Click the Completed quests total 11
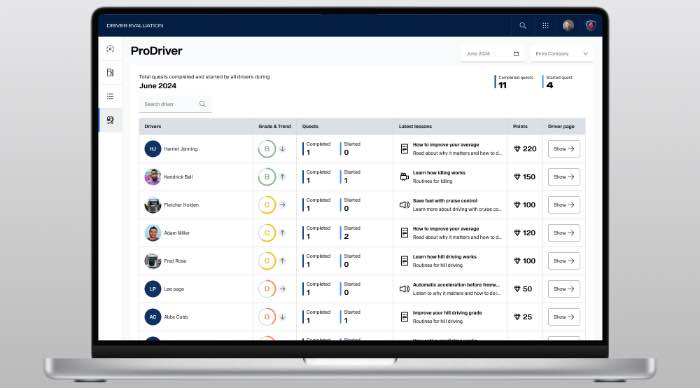700x388 pixels. coord(503,85)
